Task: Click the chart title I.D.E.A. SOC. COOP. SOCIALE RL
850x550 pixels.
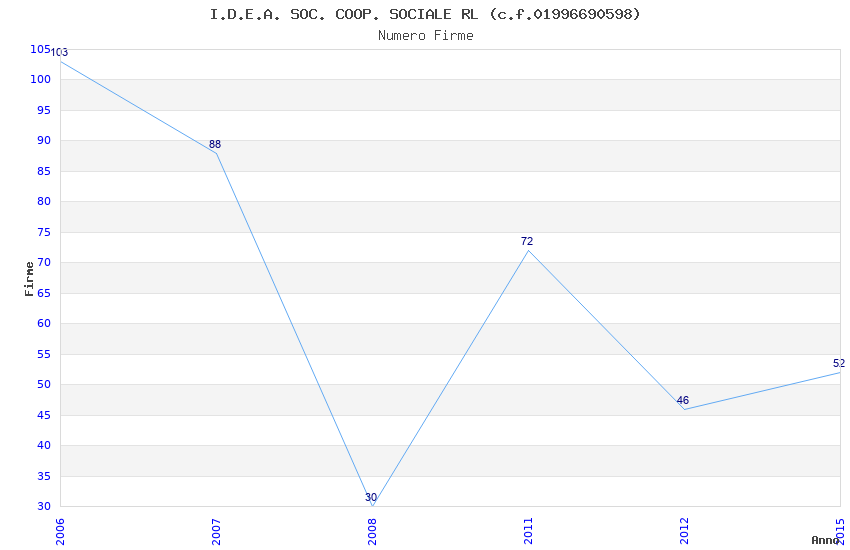Action: pyautogui.click(x=426, y=14)
